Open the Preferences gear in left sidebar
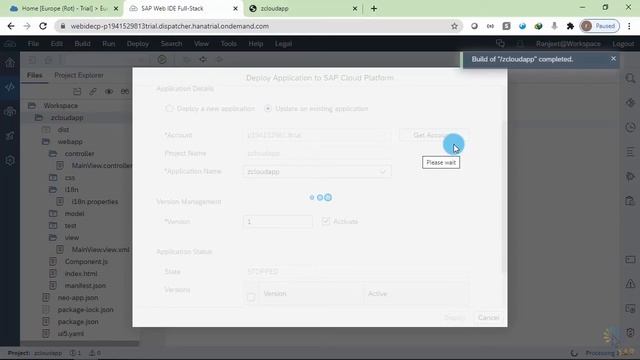The height and width of the screenshot is (360, 640). click(x=10, y=160)
